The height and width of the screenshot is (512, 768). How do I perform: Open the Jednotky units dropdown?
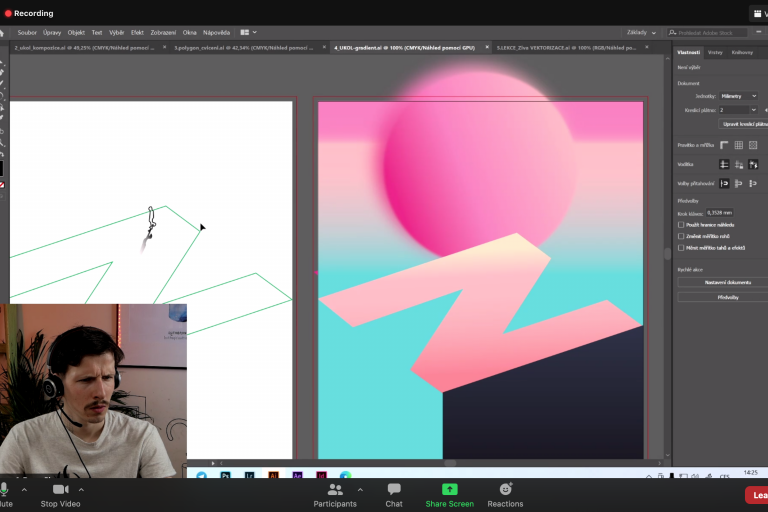point(738,96)
